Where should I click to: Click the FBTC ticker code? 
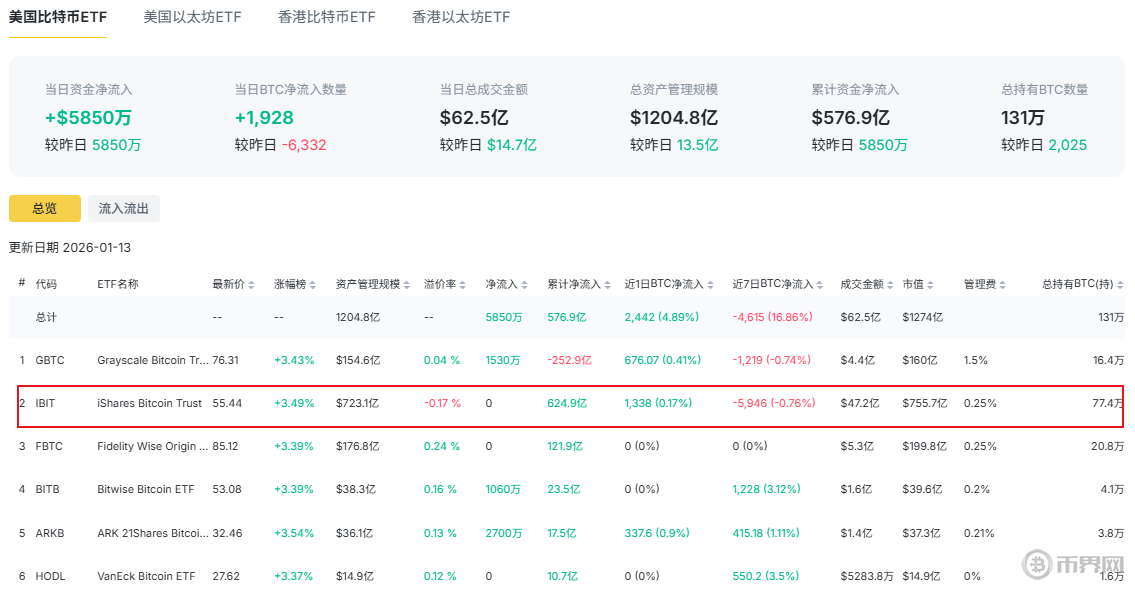point(49,447)
